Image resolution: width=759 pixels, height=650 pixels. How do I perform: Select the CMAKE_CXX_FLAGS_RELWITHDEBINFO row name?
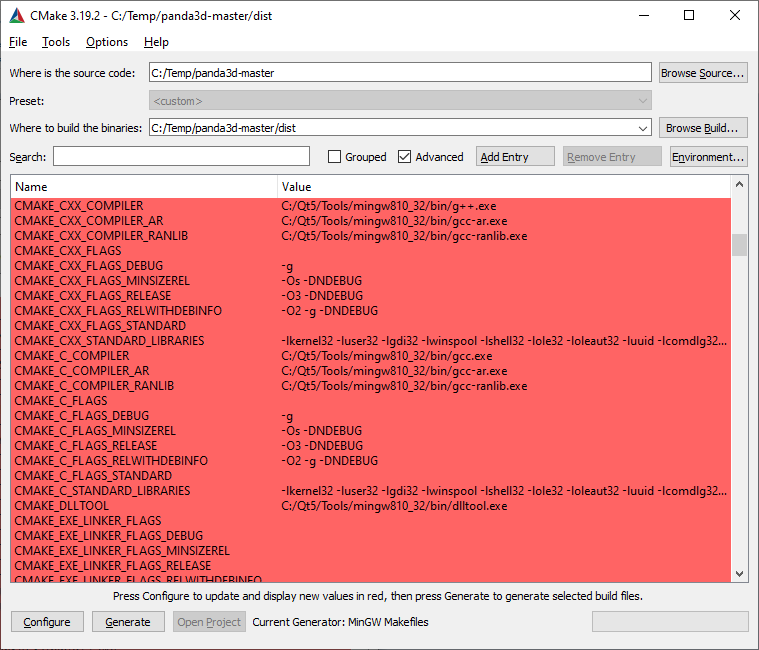tap(118, 311)
